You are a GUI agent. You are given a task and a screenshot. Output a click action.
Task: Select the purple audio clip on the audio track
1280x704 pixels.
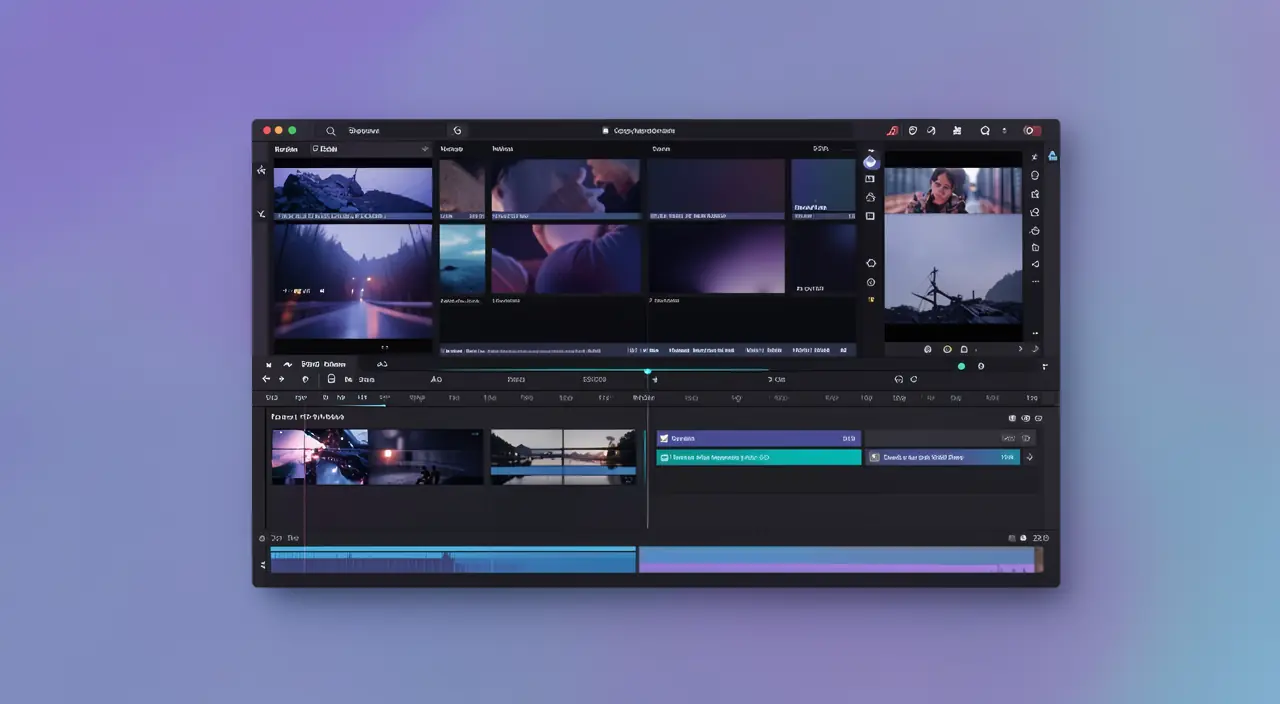point(837,560)
